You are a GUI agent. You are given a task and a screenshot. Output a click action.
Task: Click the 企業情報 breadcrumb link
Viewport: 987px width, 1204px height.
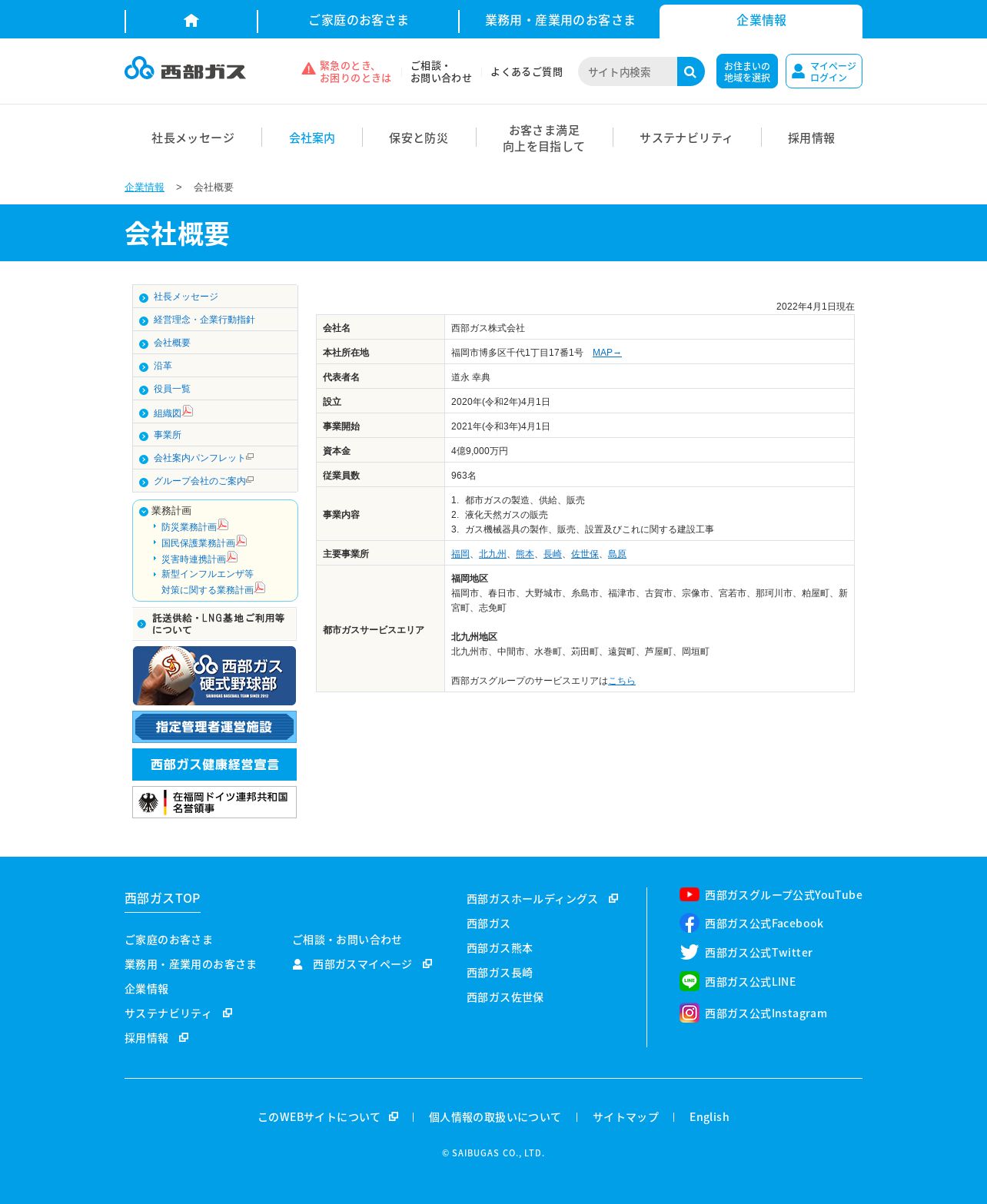145,187
